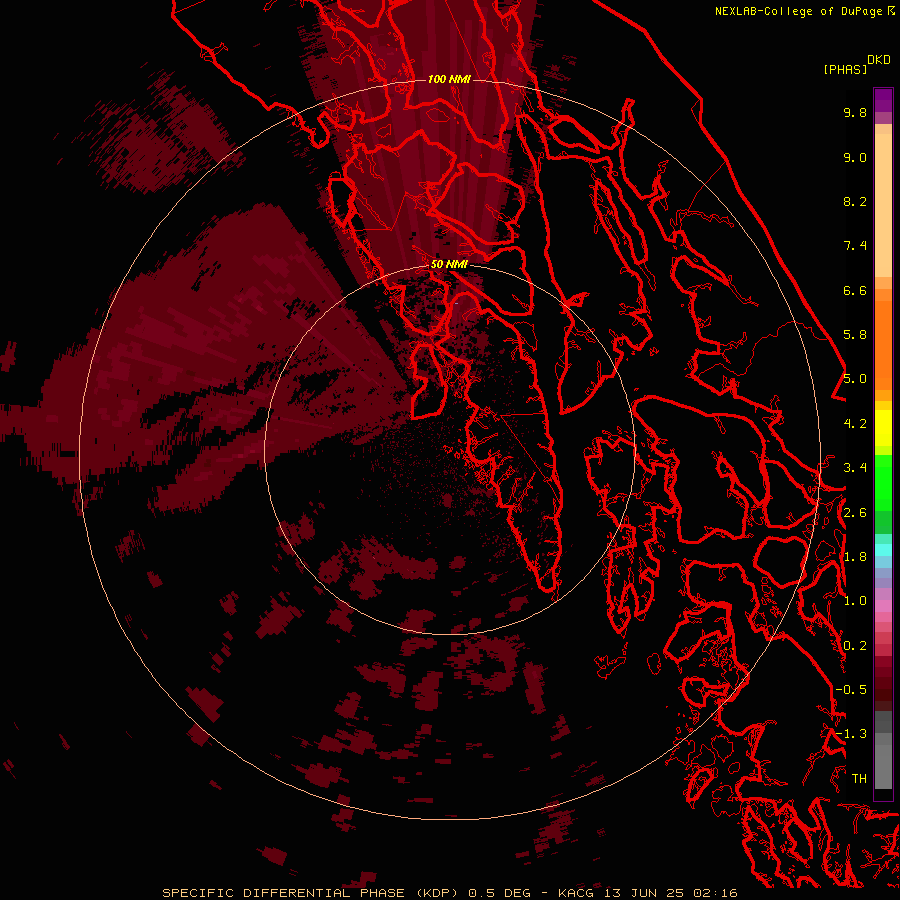Select the 9.0 scale value

pyautogui.click(x=855, y=157)
